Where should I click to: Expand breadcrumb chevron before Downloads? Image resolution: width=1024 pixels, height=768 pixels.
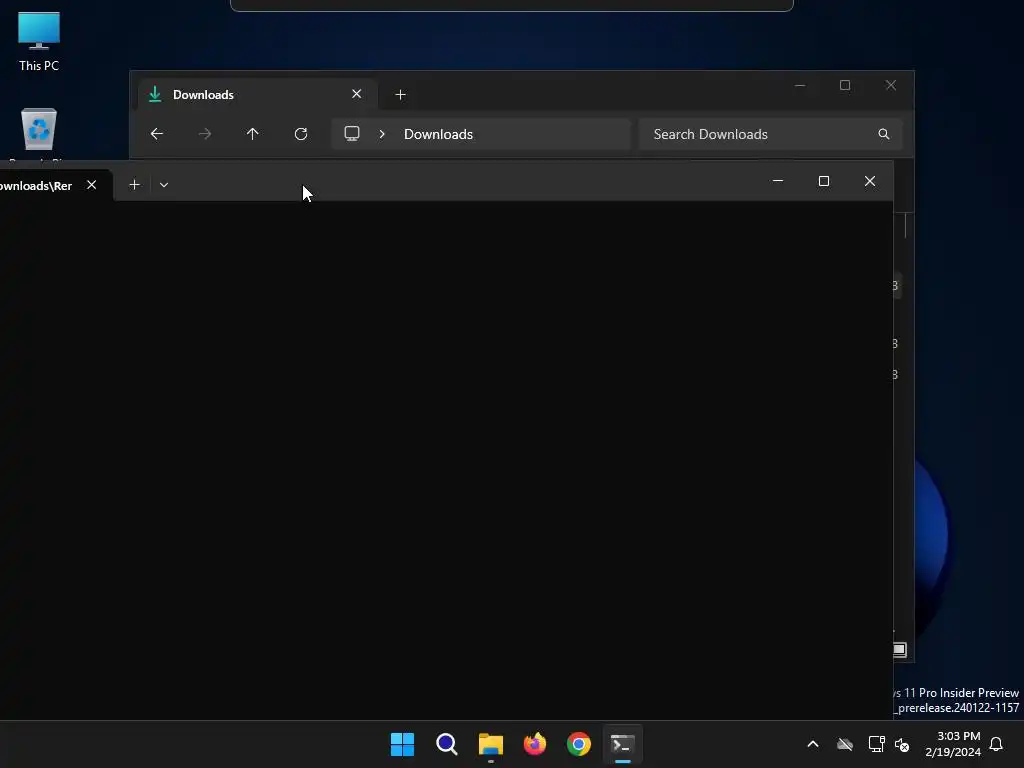point(382,134)
